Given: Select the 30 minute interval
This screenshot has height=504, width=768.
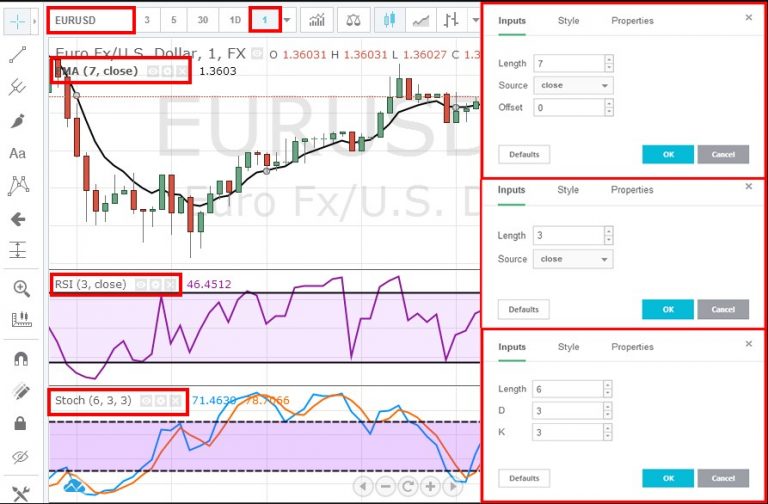Looking at the screenshot, I should (203, 20).
